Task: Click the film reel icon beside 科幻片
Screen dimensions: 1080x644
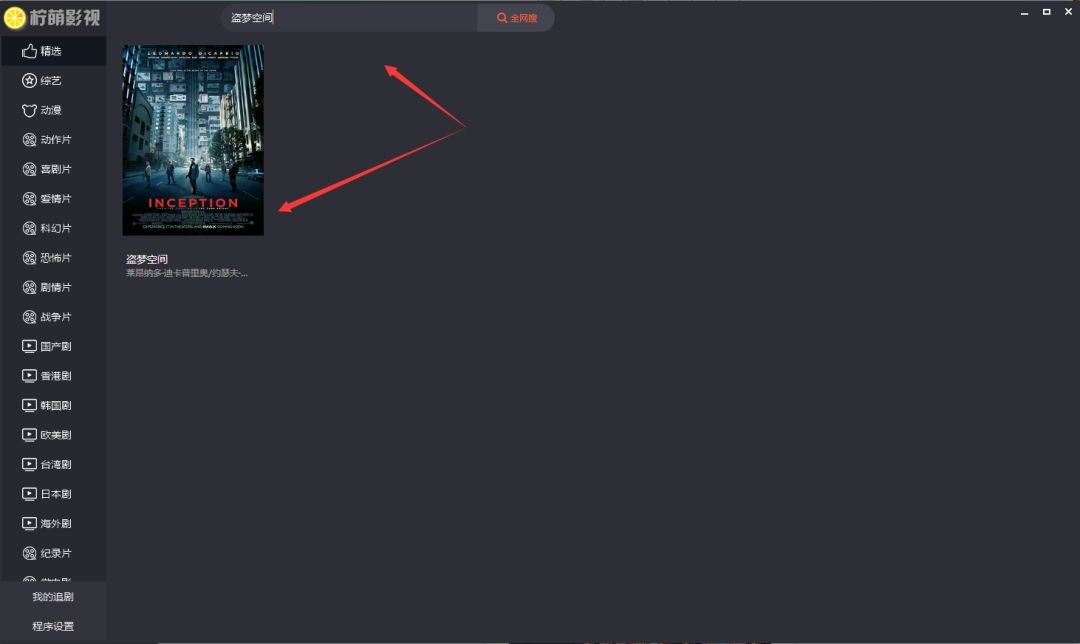Action: point(29,228)
